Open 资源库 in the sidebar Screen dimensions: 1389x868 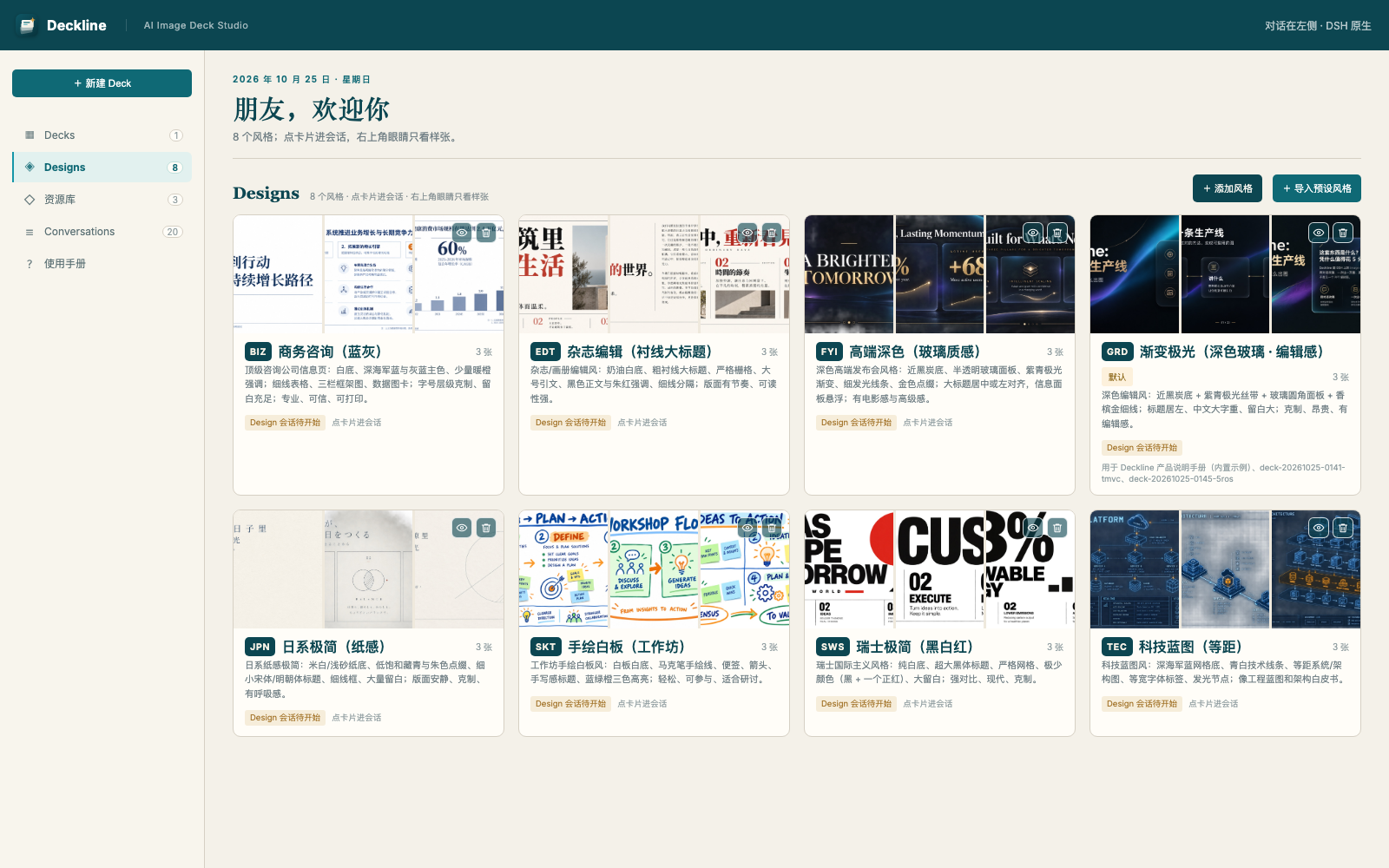tap(102, 200)
